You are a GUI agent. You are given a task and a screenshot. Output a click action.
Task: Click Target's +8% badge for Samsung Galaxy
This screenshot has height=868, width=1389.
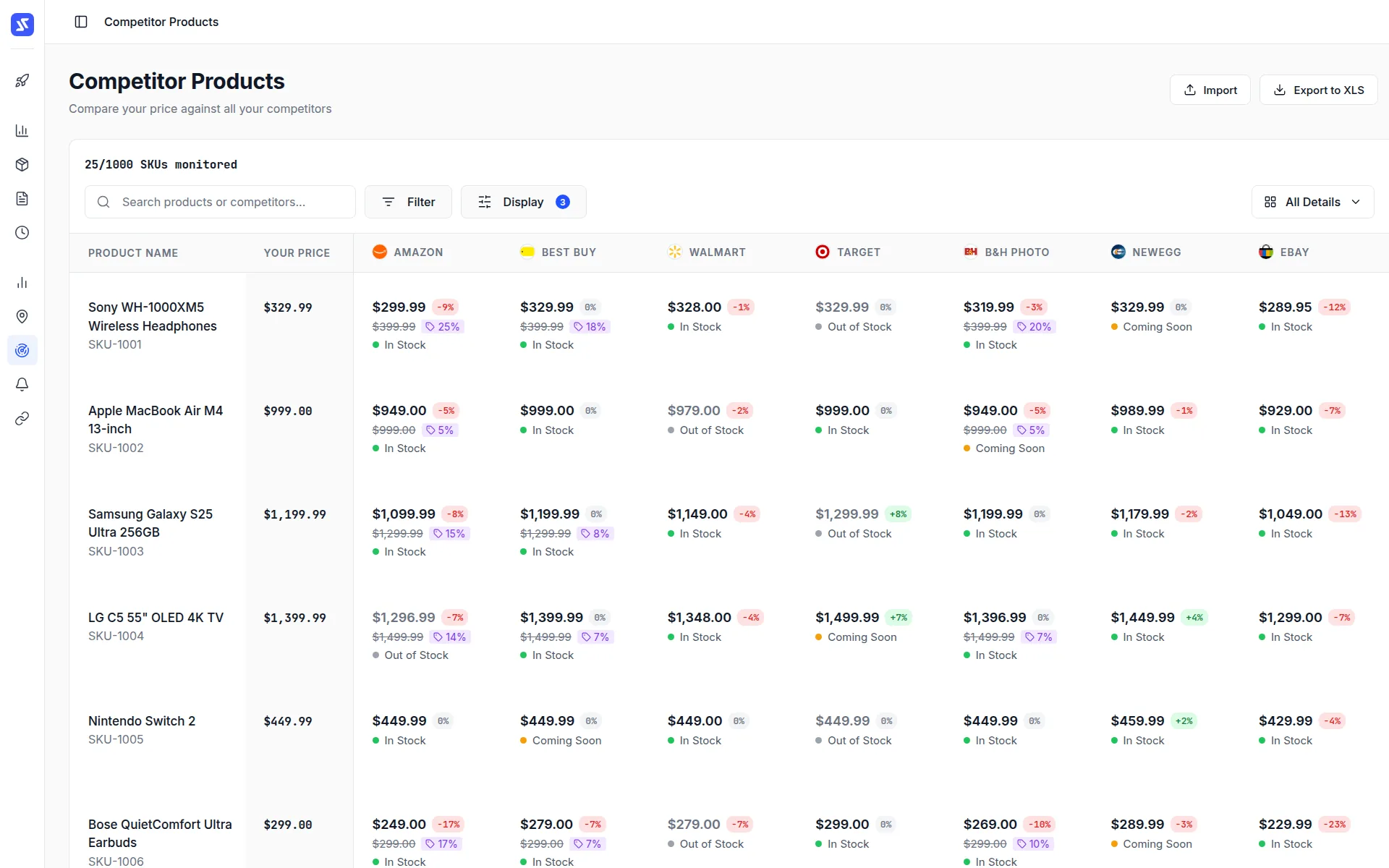click(x=899, y=514)
